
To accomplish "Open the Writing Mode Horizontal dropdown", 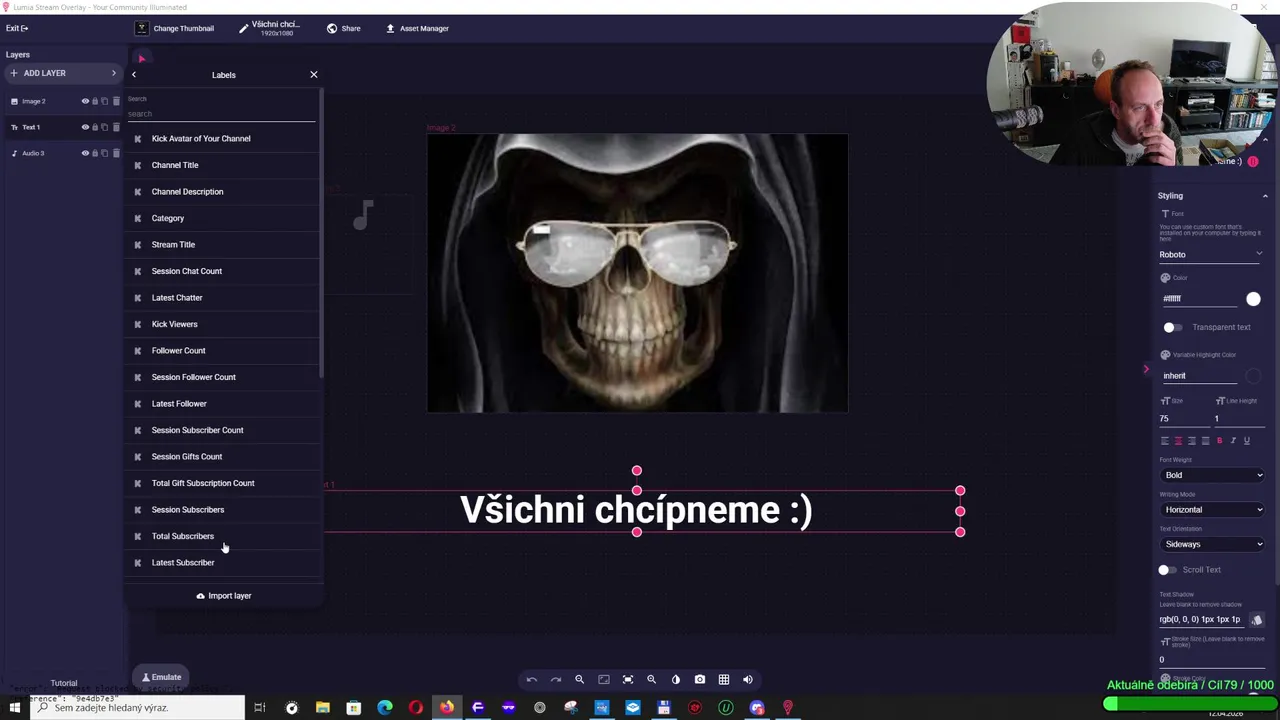I will [1212, 510].
